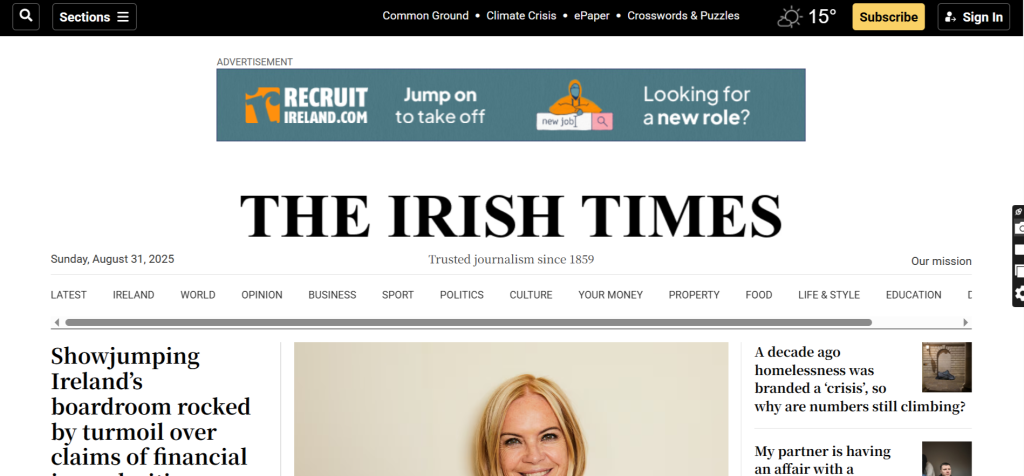This screenshot has height=476, width=1024.
Task: Select the BUSINESS navigation tab
Action: [332, 295]
